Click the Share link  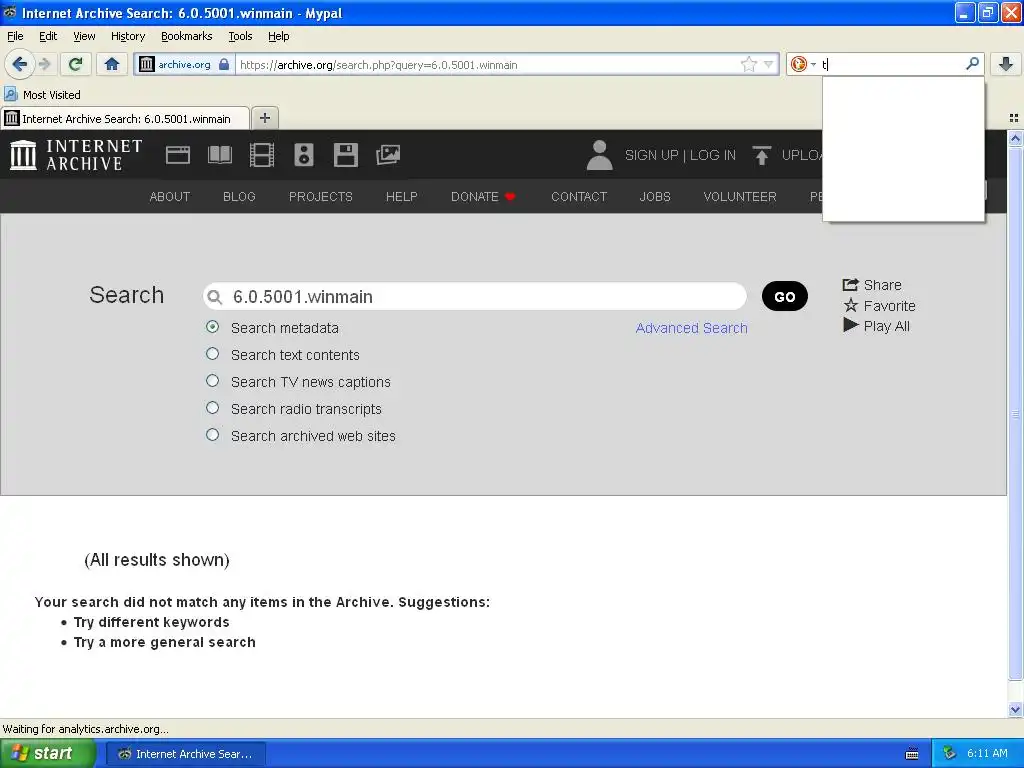(872, 285)
